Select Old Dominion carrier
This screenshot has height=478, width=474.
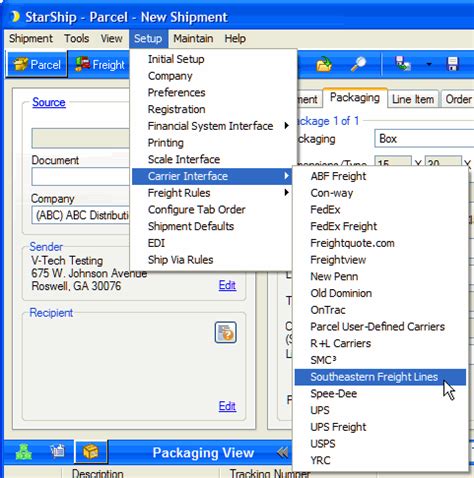pos(380,293)
